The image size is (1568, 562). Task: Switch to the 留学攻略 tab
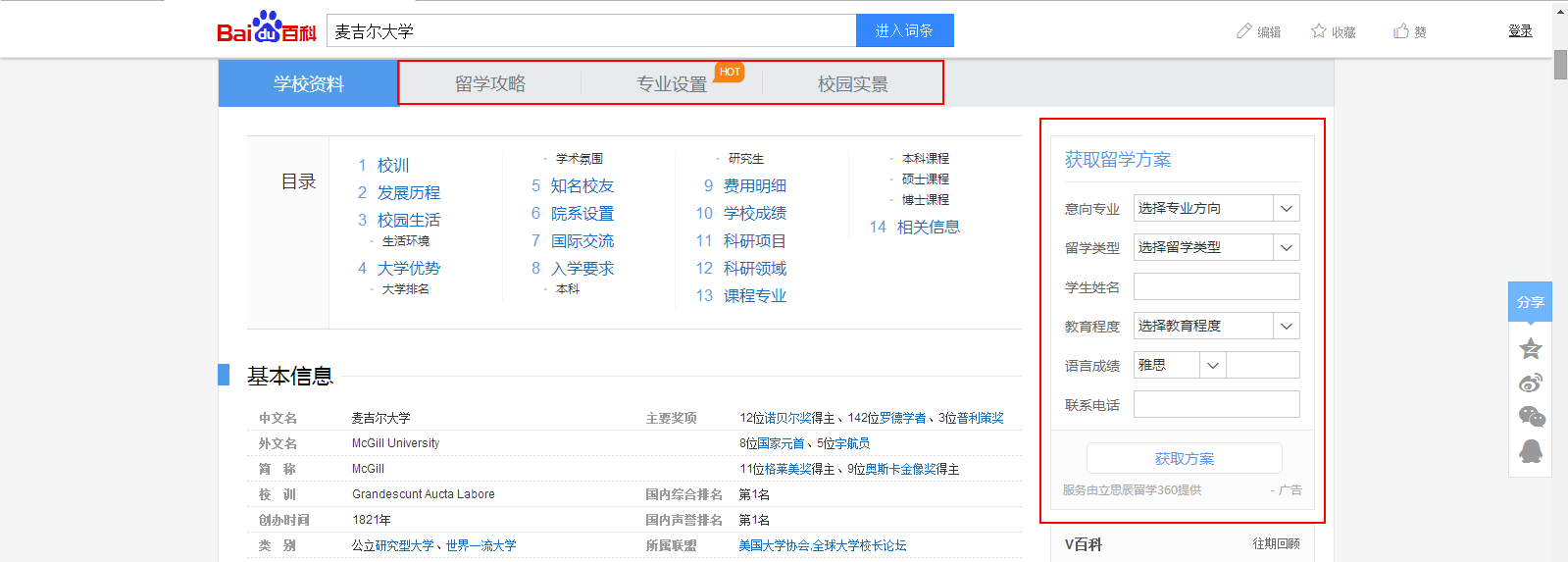click(x=490, y=83)
